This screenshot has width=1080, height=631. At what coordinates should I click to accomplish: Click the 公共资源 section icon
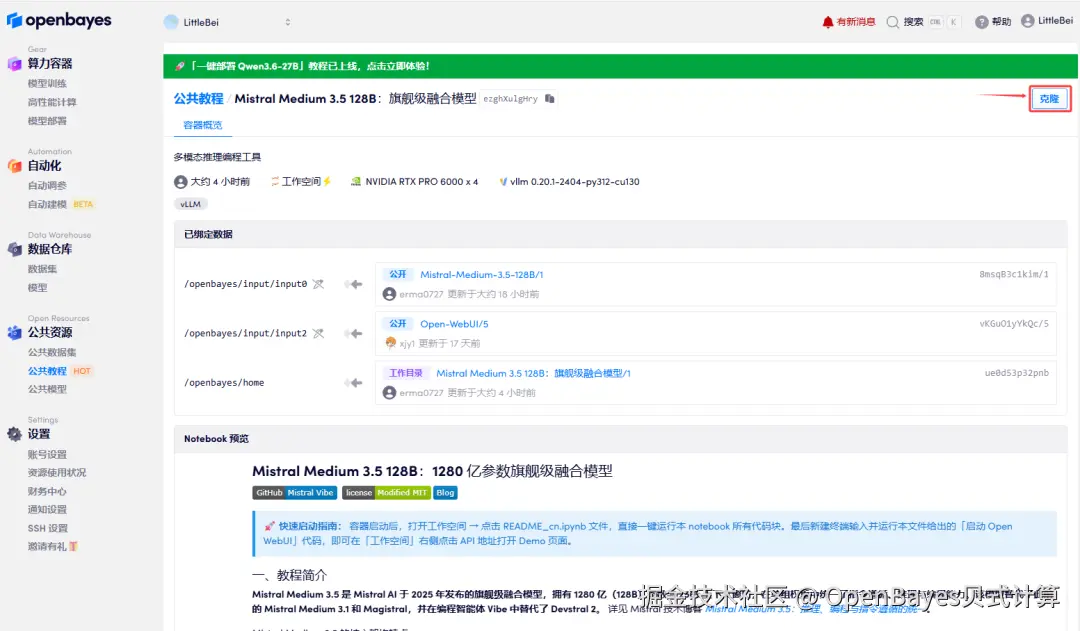pyautogui.click(x=14, y=333)
